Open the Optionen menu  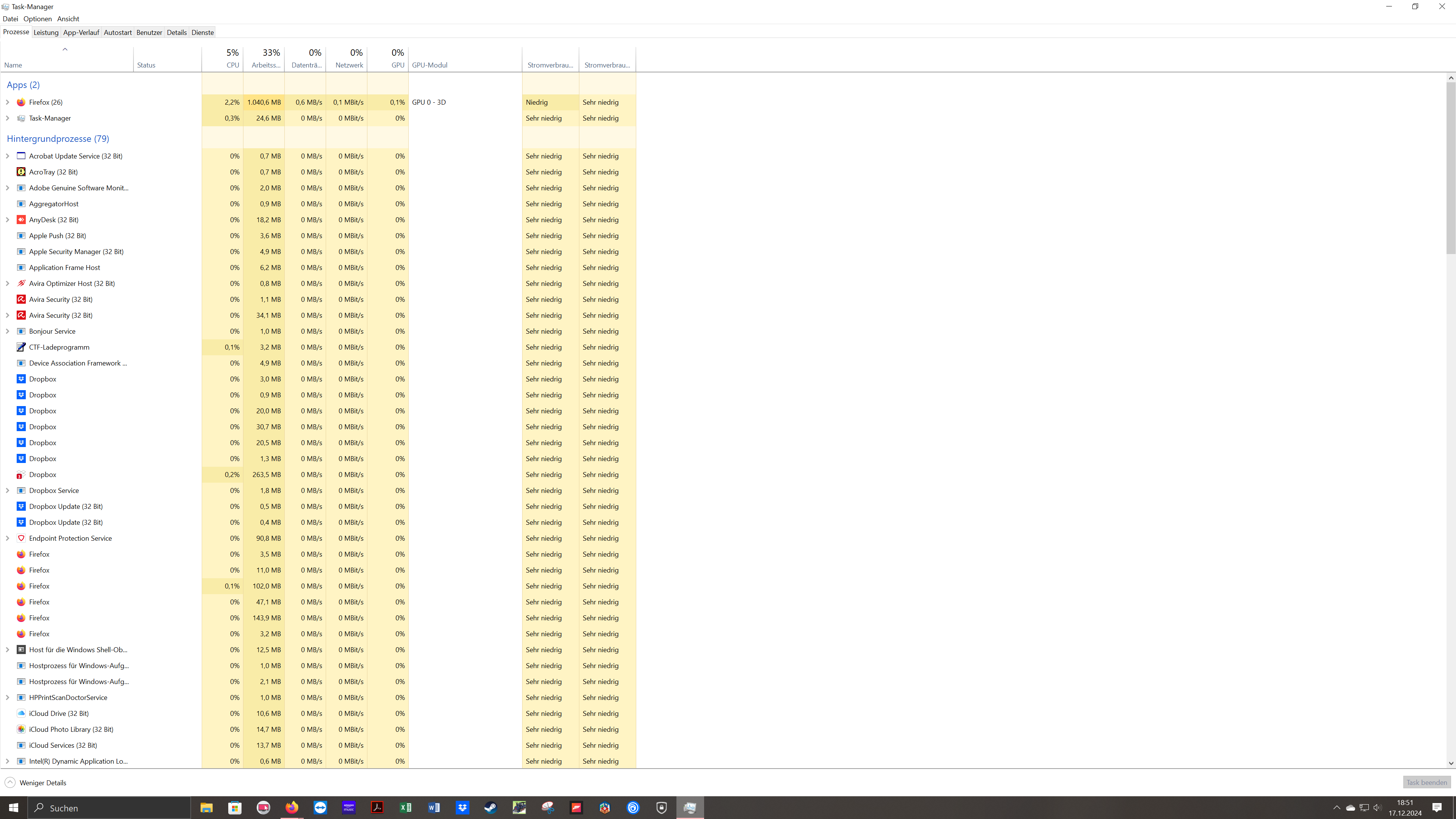tap(37, 19)
